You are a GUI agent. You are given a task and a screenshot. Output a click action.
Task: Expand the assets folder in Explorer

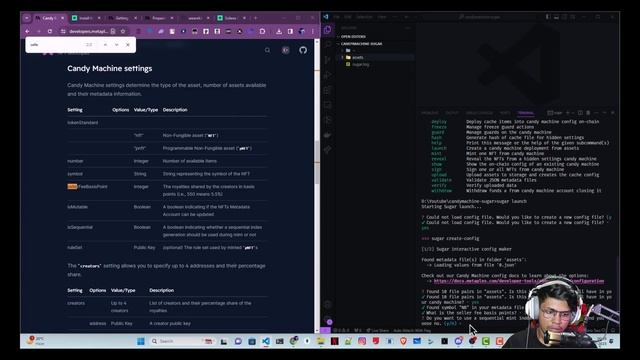click(x=358, y=58)
